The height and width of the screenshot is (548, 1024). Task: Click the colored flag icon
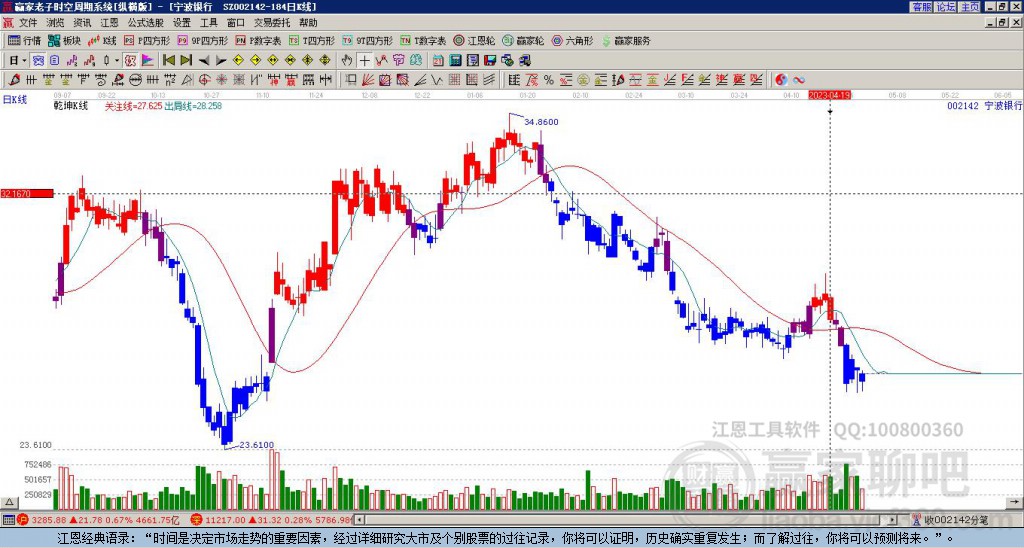(x=148, y=61)
